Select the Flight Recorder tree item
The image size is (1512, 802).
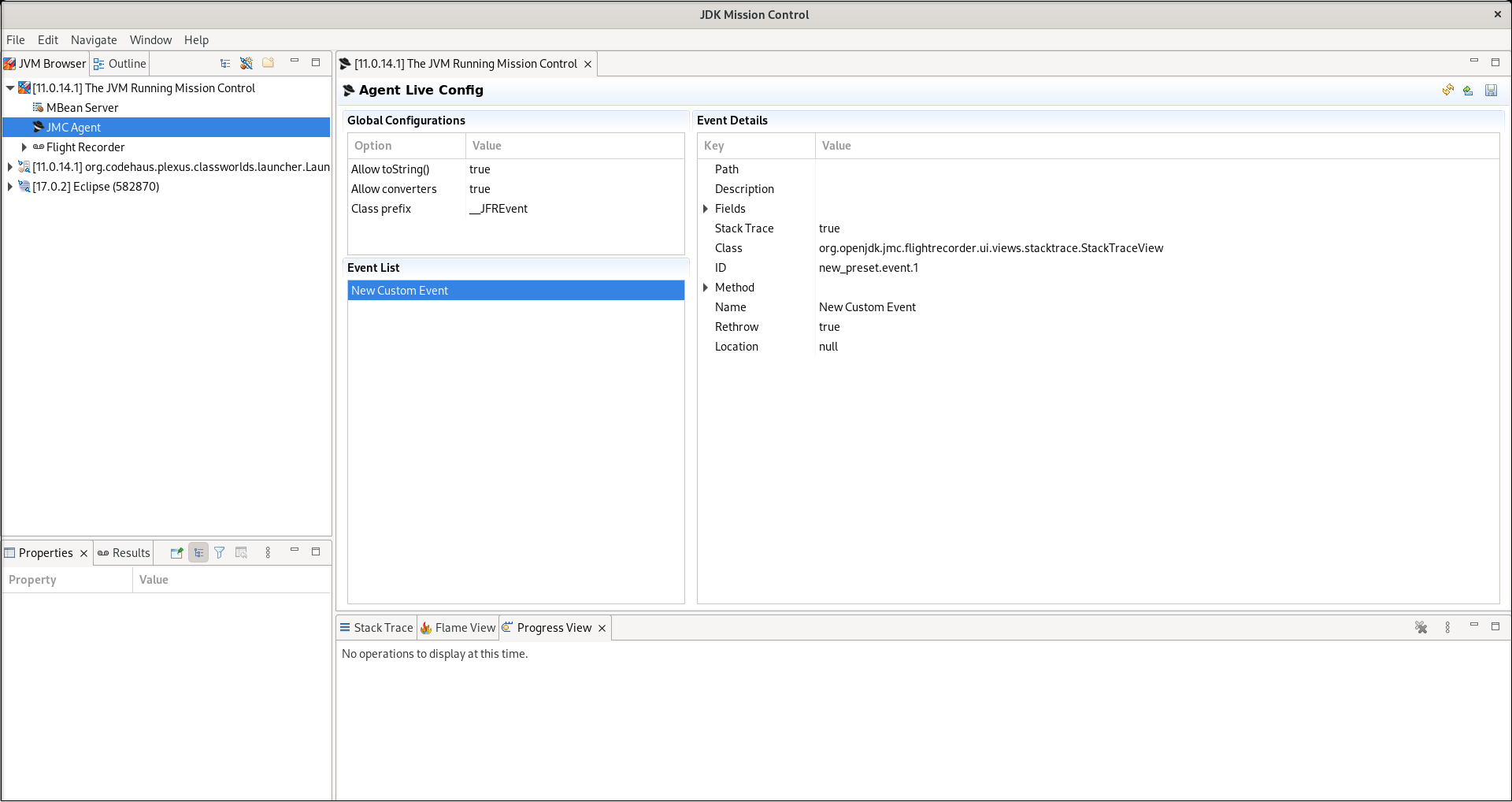(x=85, y=147)
